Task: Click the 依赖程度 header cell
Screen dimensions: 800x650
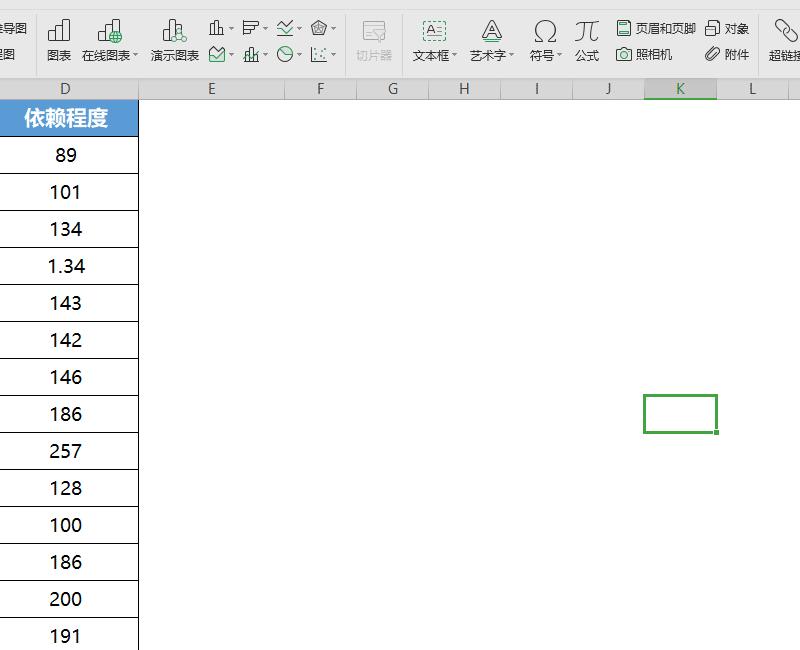Action: tap(69, 118)
